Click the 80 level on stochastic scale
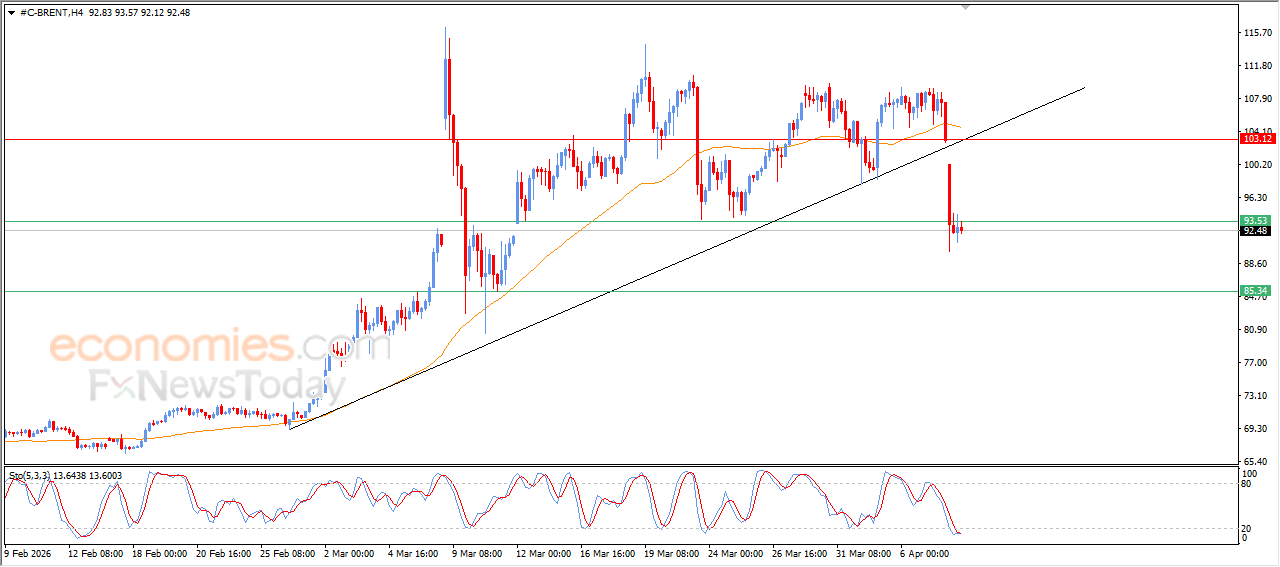The height and width of the screenshot is (567, 1280). 1247,484
